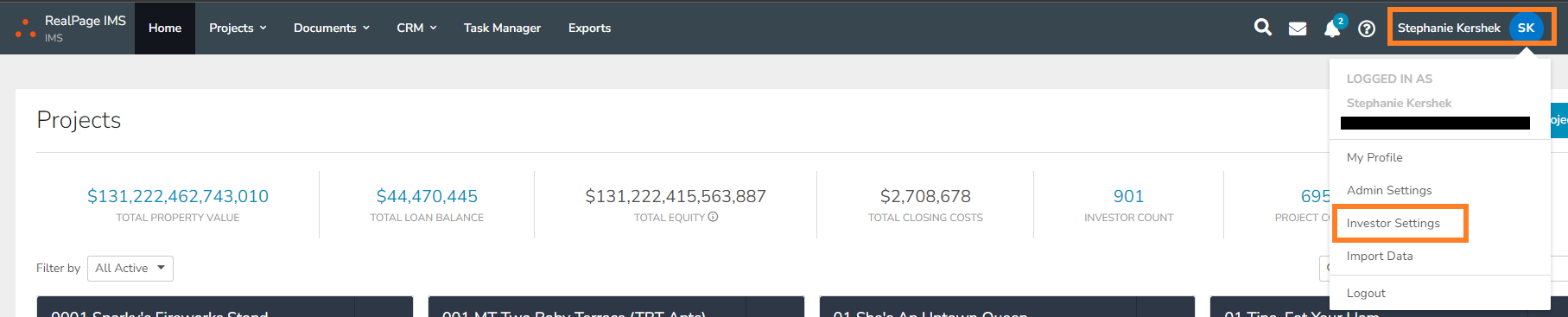
Task: Open the notifications bell icon
Action: point(1332,29)
